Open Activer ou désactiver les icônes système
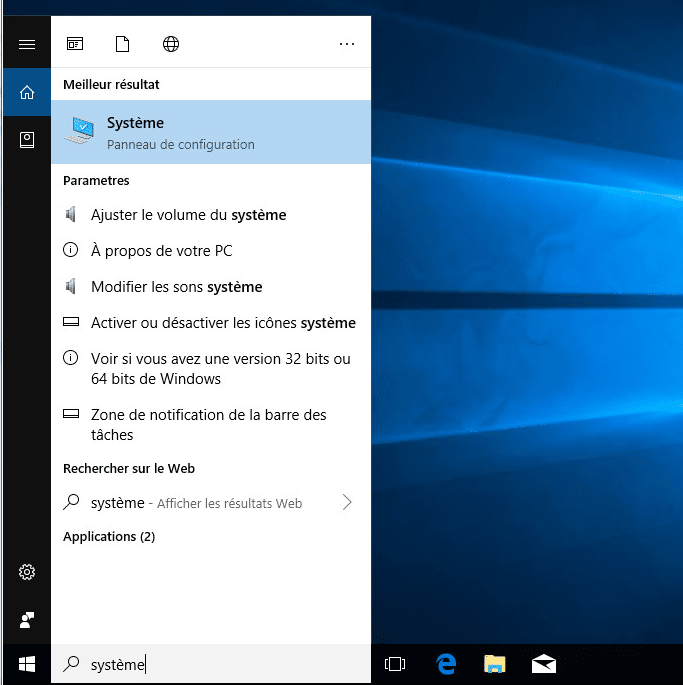The image size is (683, 685). click(211, 323)
